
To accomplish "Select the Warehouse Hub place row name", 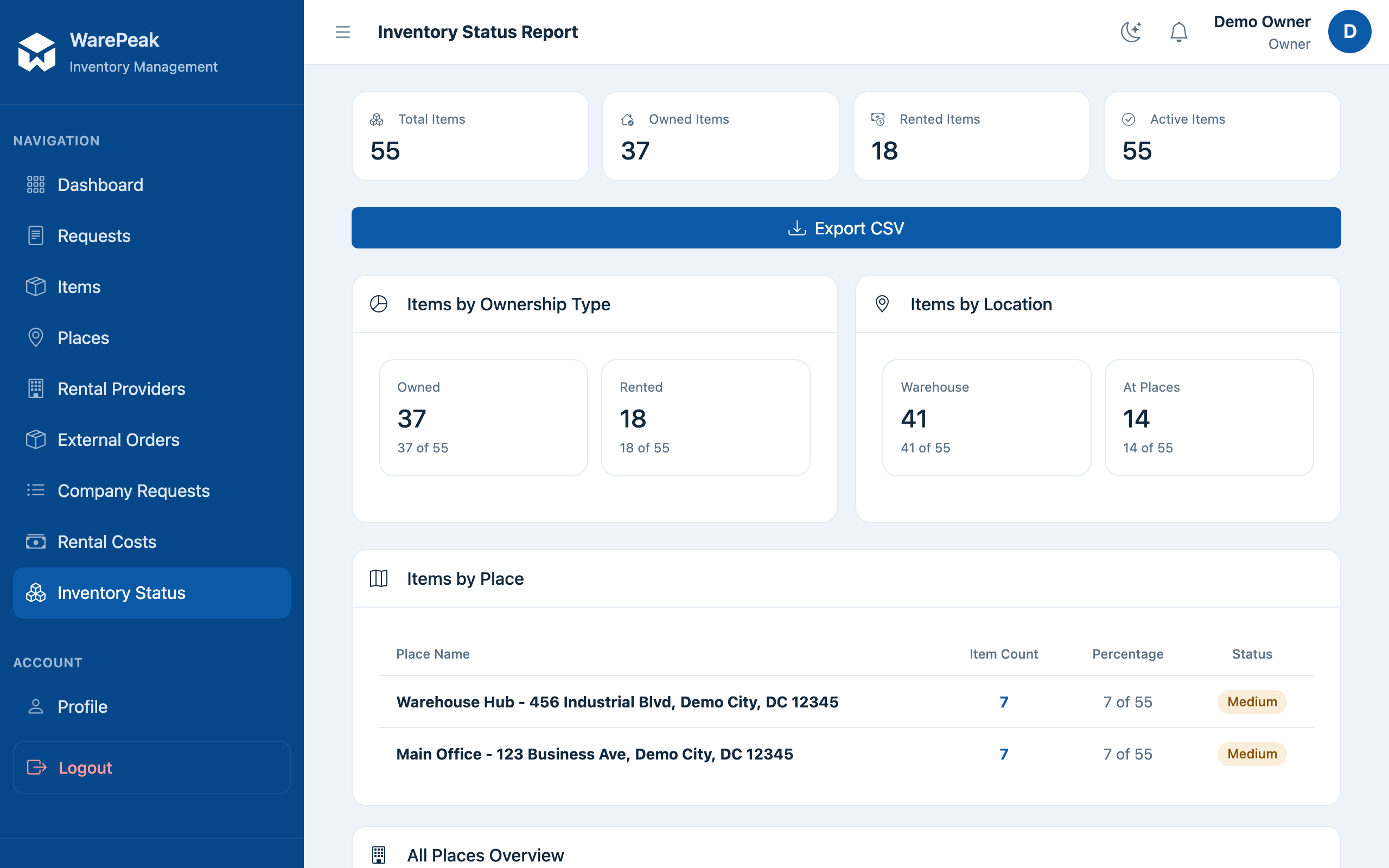I will point(617,702).
